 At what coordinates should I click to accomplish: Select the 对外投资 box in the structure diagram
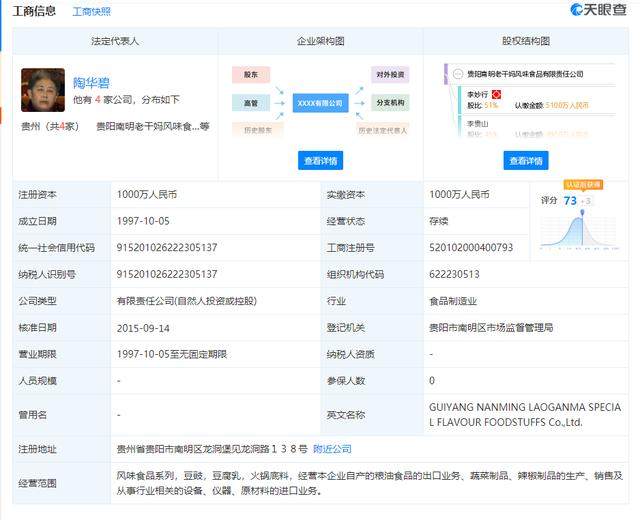[x=390, y=75]
